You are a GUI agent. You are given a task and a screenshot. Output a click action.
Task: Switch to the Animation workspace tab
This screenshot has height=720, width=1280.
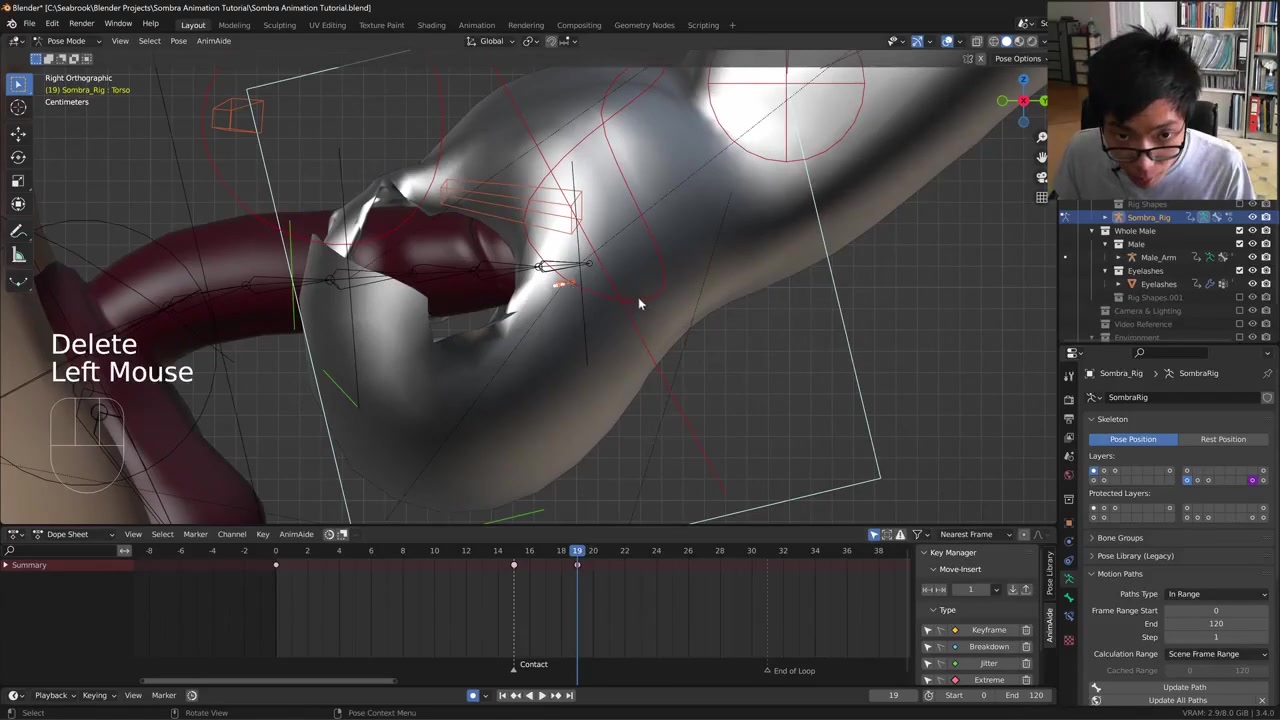(476, 25)
